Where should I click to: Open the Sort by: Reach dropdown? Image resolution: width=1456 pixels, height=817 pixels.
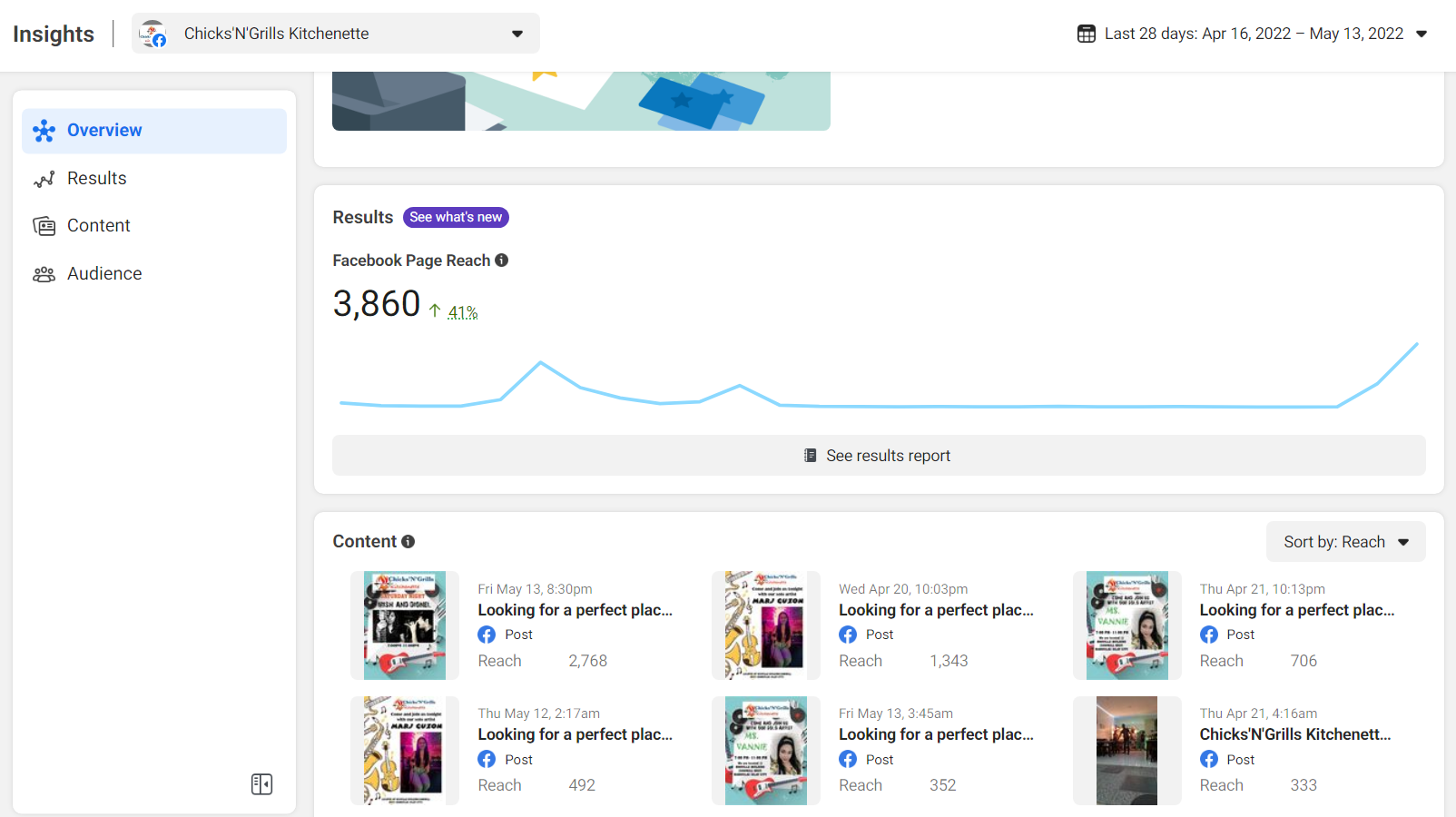(x=1346, y=542)
